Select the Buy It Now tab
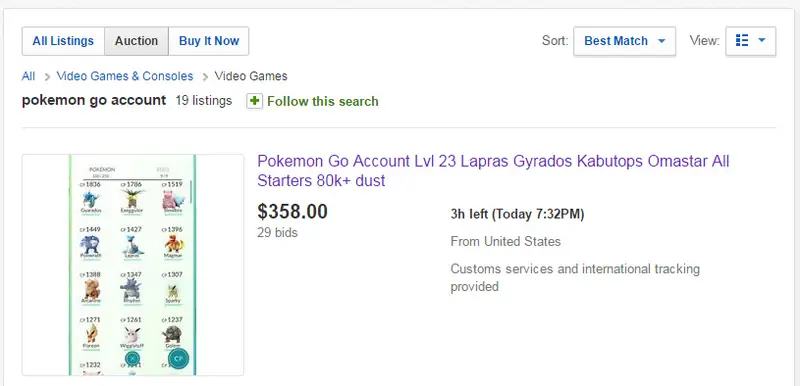 (209, 41)
